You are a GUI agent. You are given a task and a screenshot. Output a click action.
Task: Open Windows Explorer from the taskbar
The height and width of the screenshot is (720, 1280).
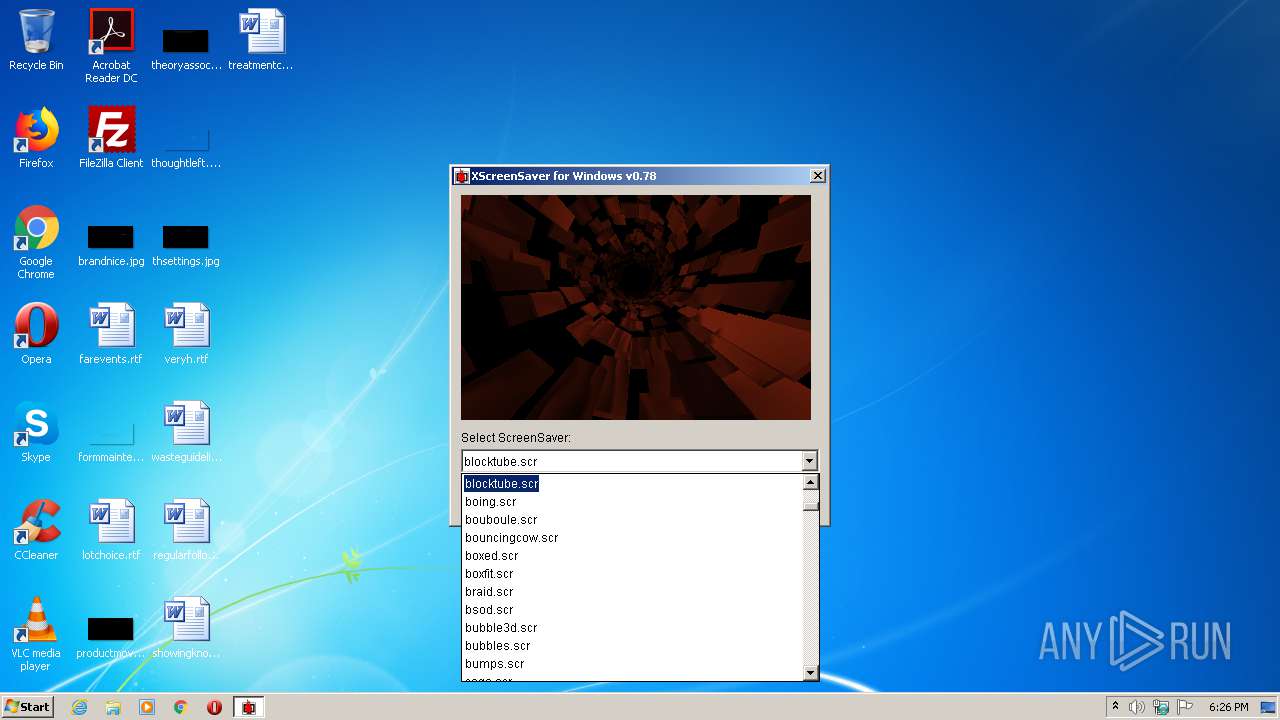[113, 707]
